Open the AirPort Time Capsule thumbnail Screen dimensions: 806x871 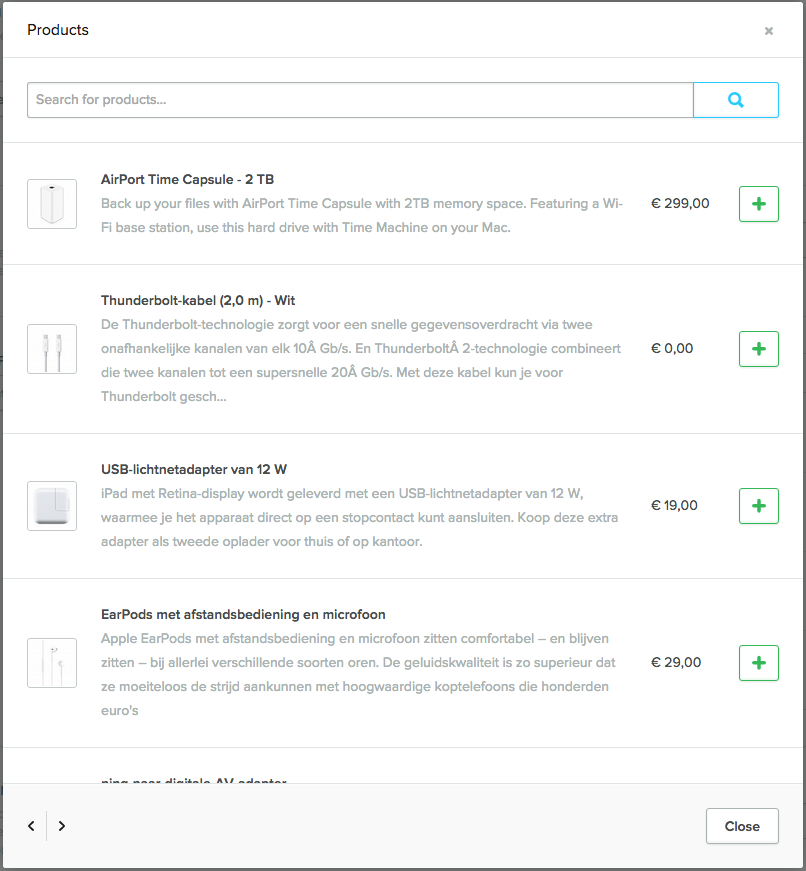(x=52, y=204)
